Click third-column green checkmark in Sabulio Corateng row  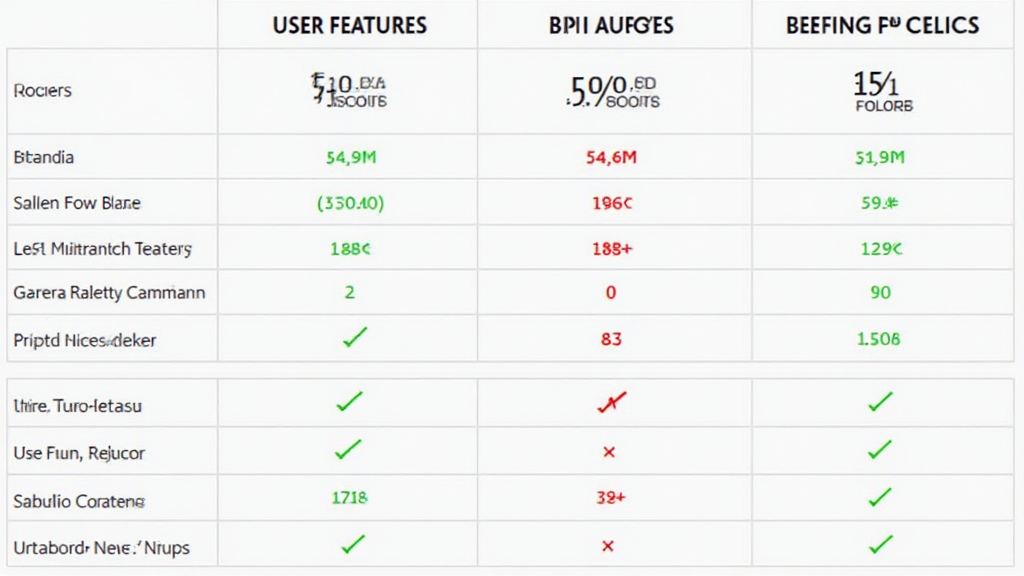point(879,498)
